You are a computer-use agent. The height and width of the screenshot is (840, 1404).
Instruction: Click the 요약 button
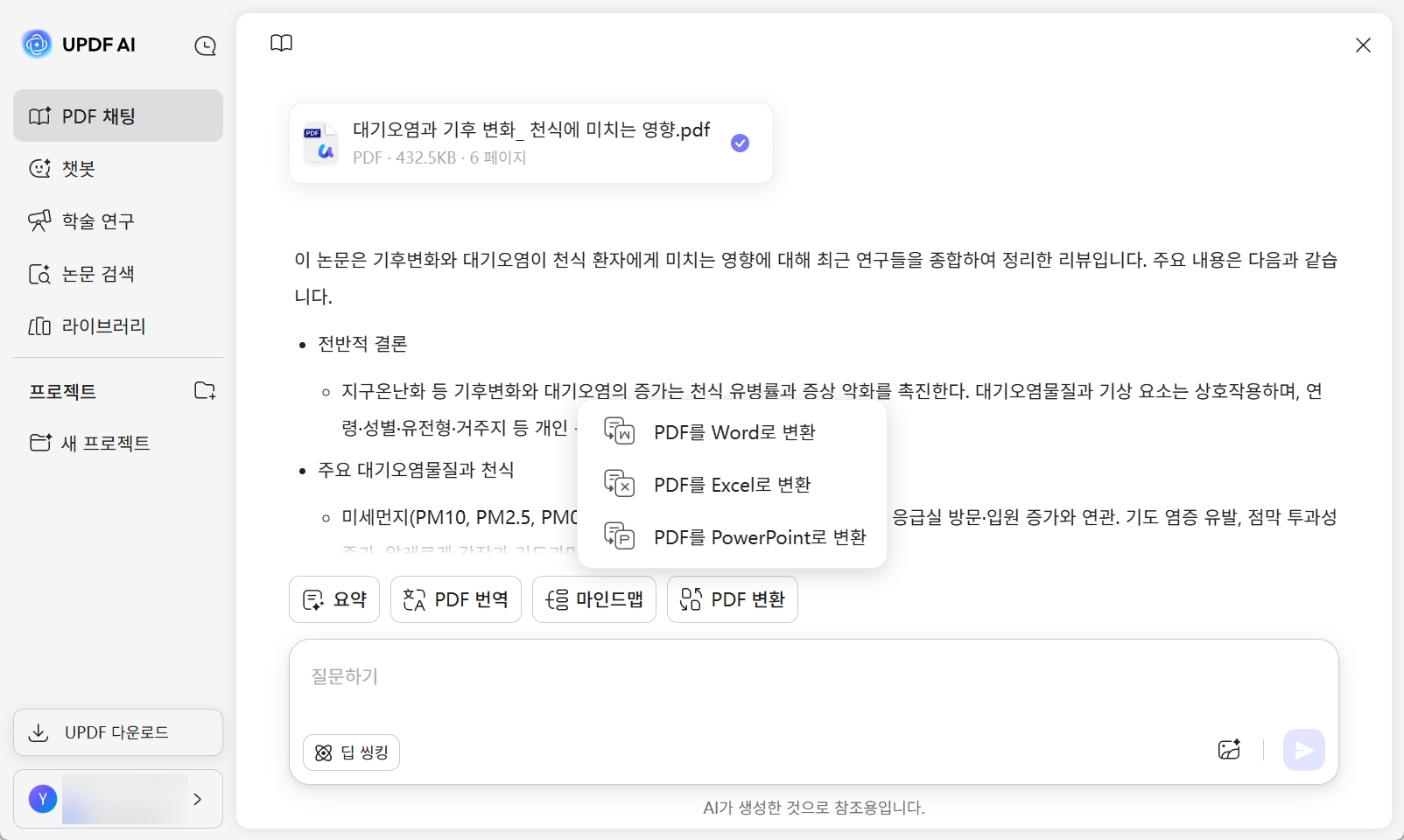pyautogui.click(x=333, y=599)
